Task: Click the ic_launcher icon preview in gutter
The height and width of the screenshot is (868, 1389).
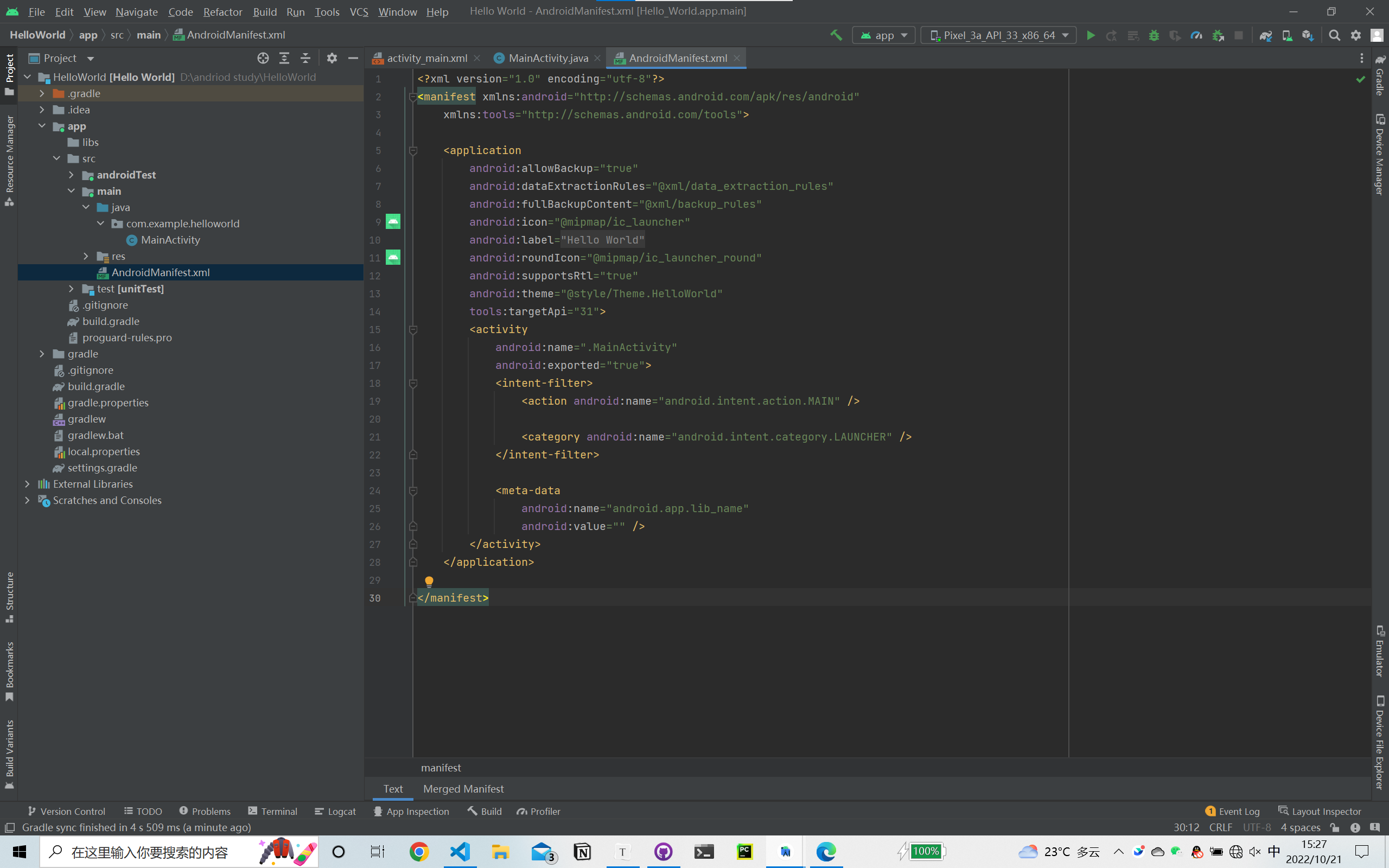Action: click(393, 221)
